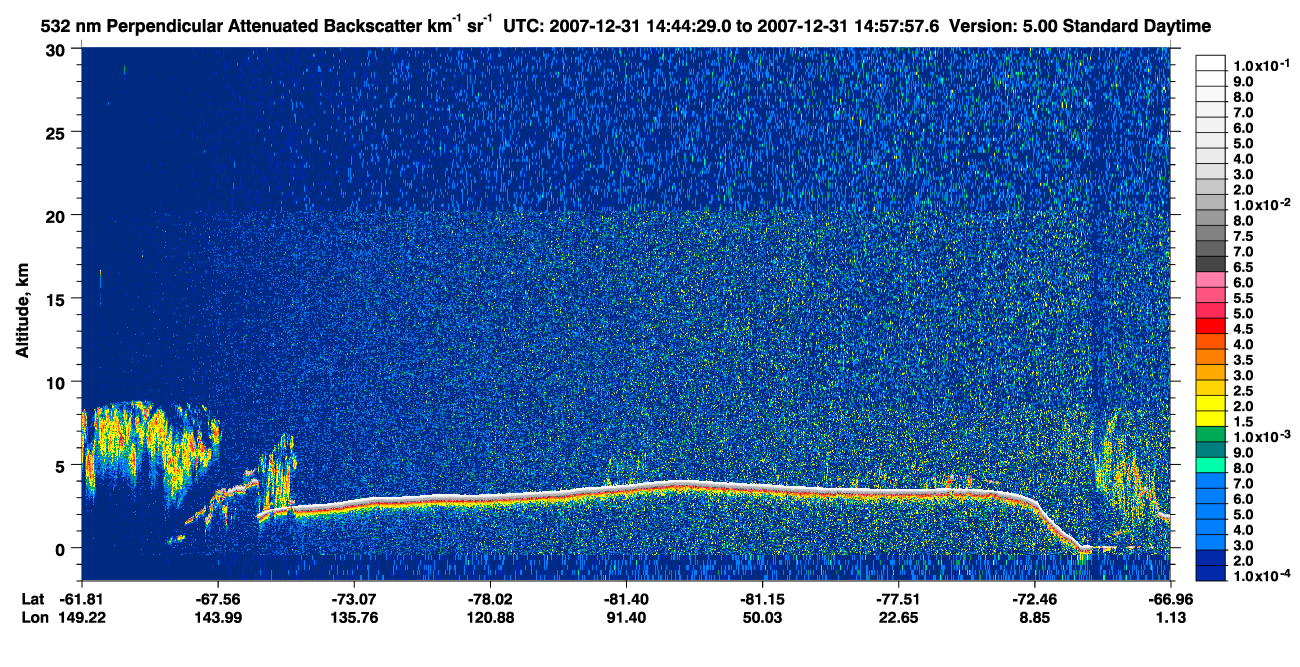Click the colorbar label 5.5
This screenshot has height=667, width=1300.
1244,298
